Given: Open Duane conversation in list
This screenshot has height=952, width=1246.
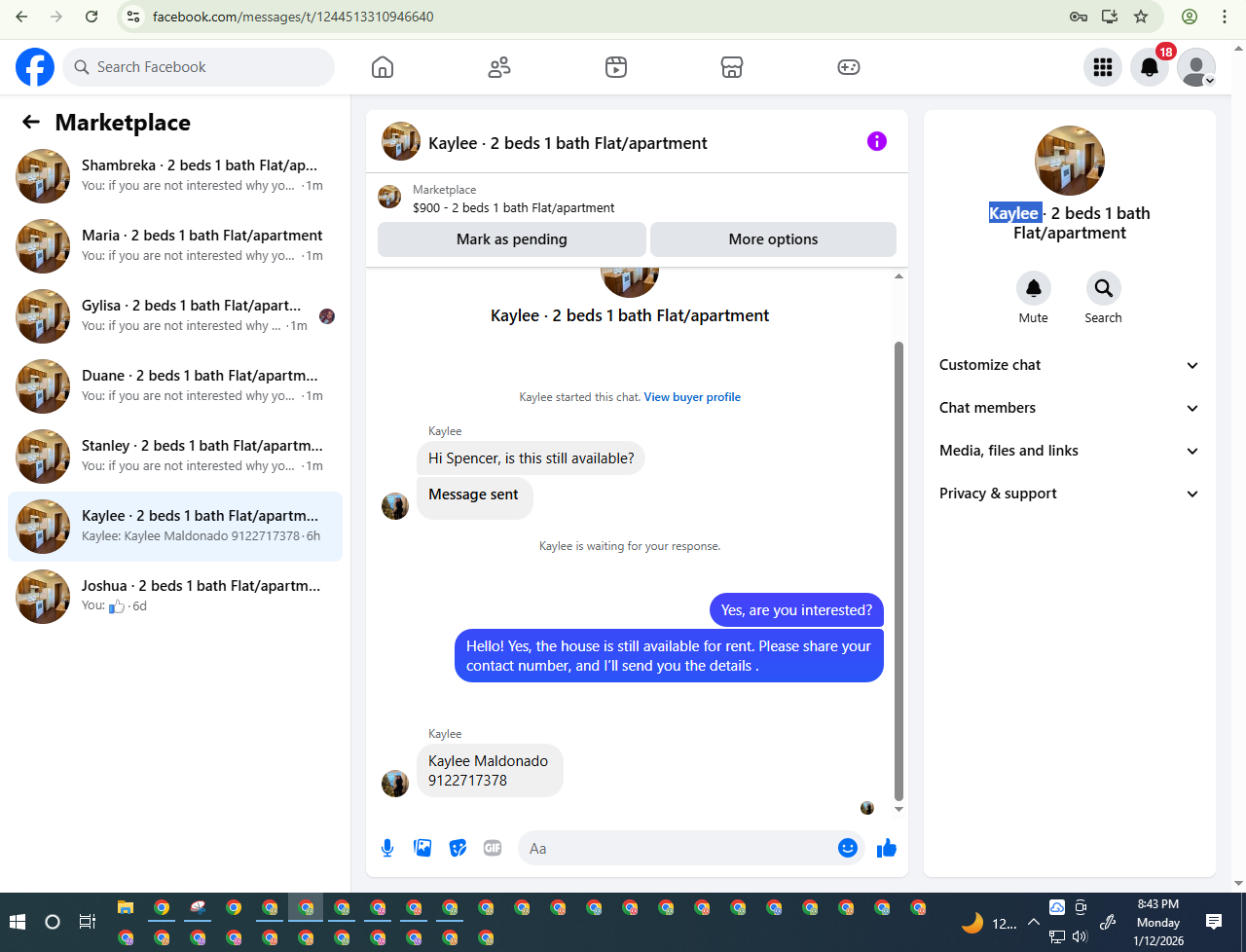Looking at the screenshot, I should (x=175, y=386).
